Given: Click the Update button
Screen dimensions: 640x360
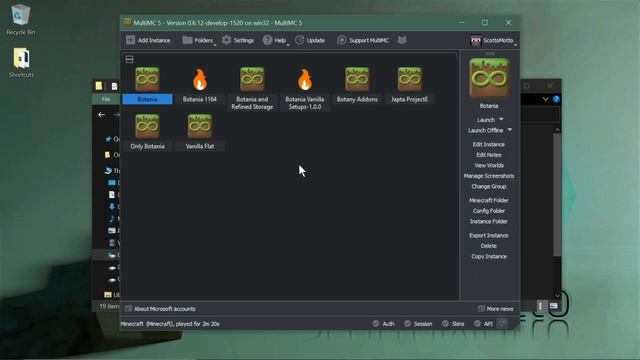Looking at the screenshot, I should point(310,40).
